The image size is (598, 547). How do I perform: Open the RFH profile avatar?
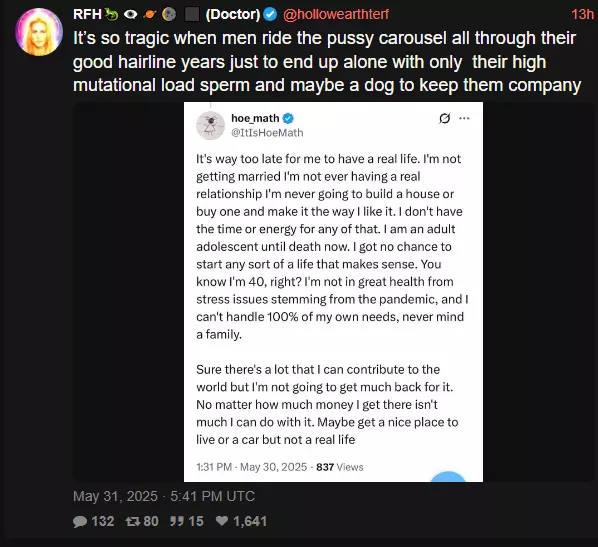click(39, 32)
